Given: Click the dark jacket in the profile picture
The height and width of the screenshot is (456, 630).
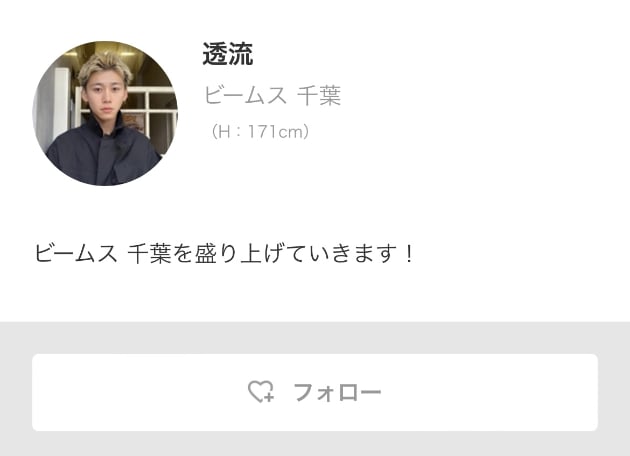Looking at the screenshot, I should point(103,155).
